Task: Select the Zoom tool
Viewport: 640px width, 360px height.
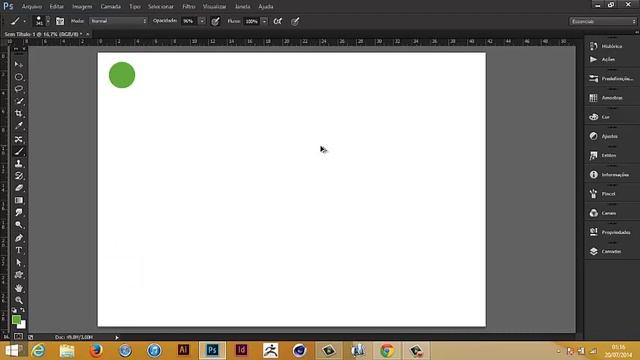Action: pos(19,300)
